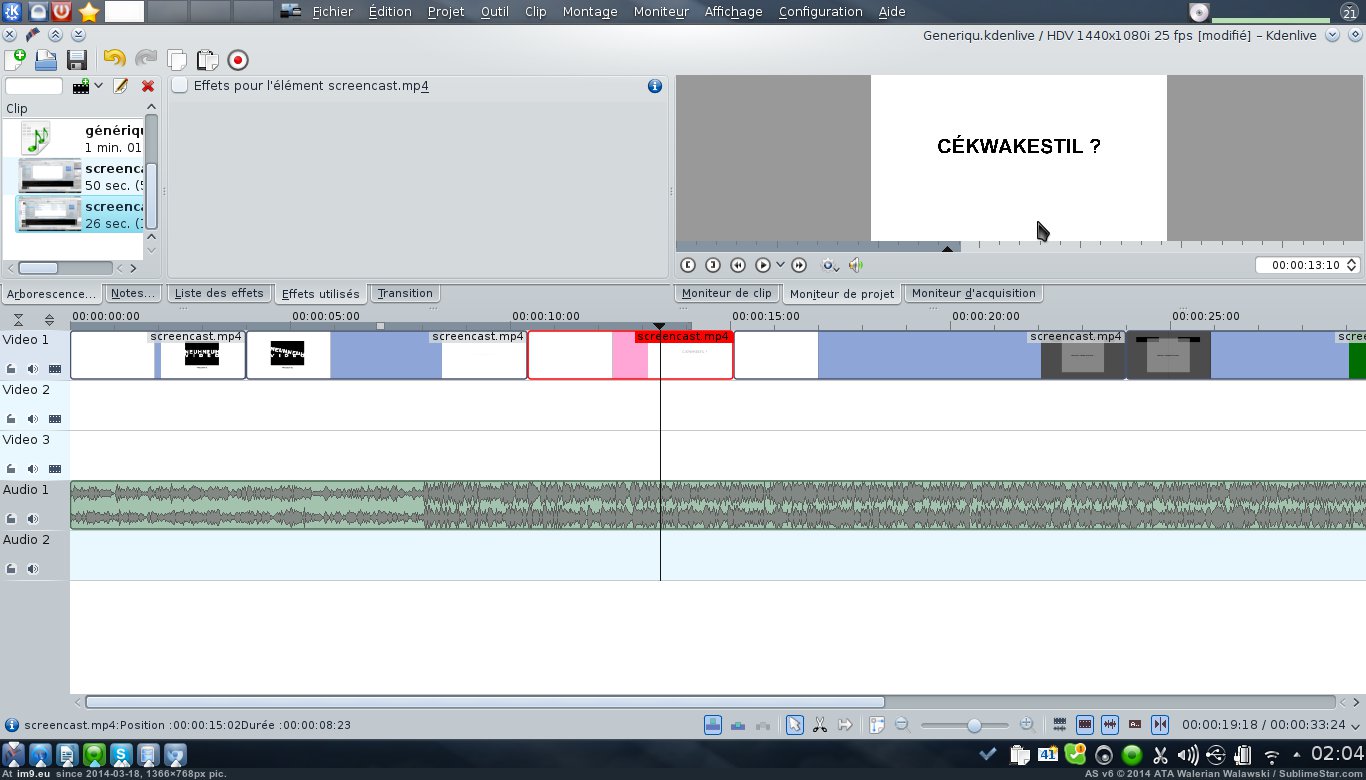The width and height of the screenshot is (1366, 780).
Task: Select the spacer tool arrow icon
Action: [845, 725]
